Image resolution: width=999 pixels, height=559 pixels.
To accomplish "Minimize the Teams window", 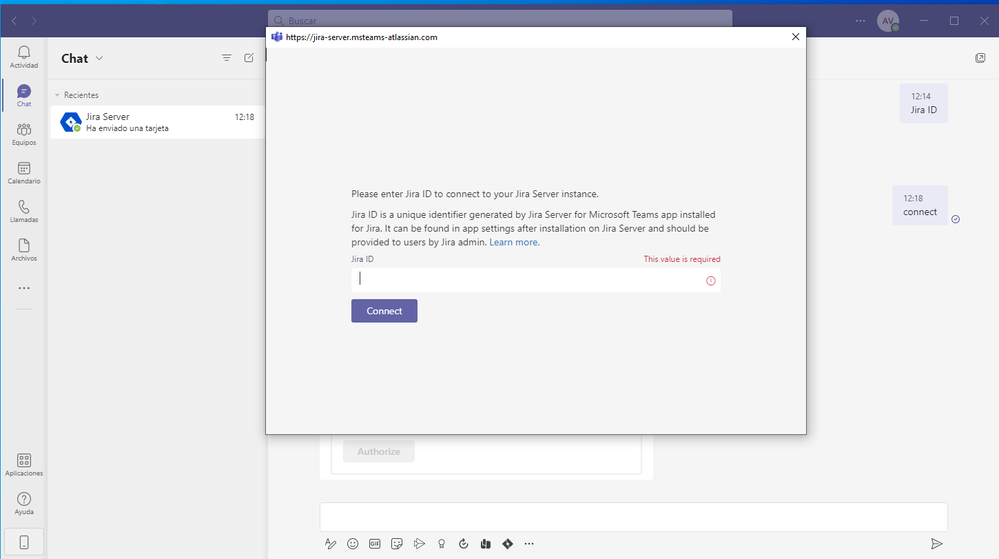I will [x=924, y=20].
